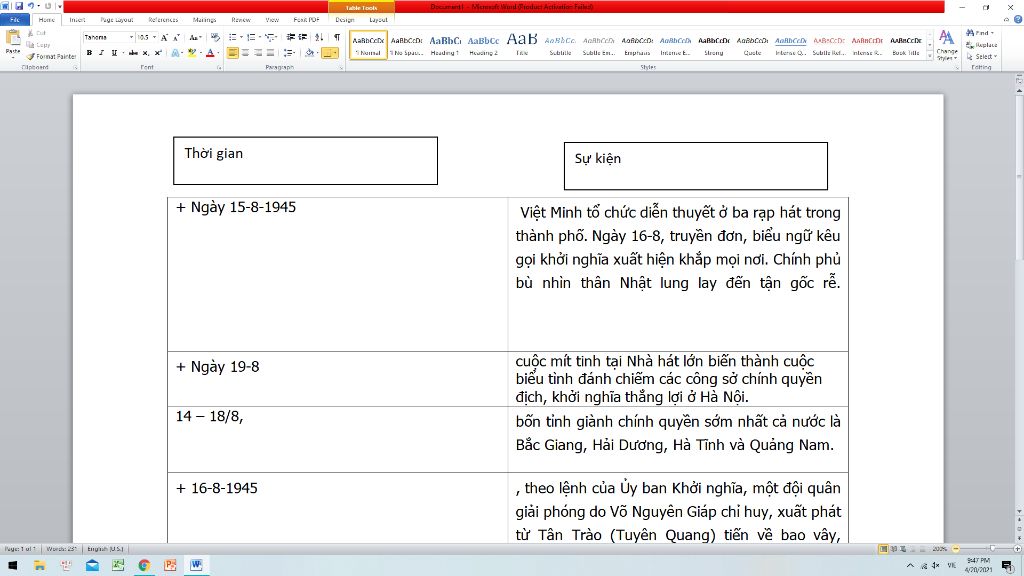Apply the Title style
1024x576 pixels.
point(522,45)
